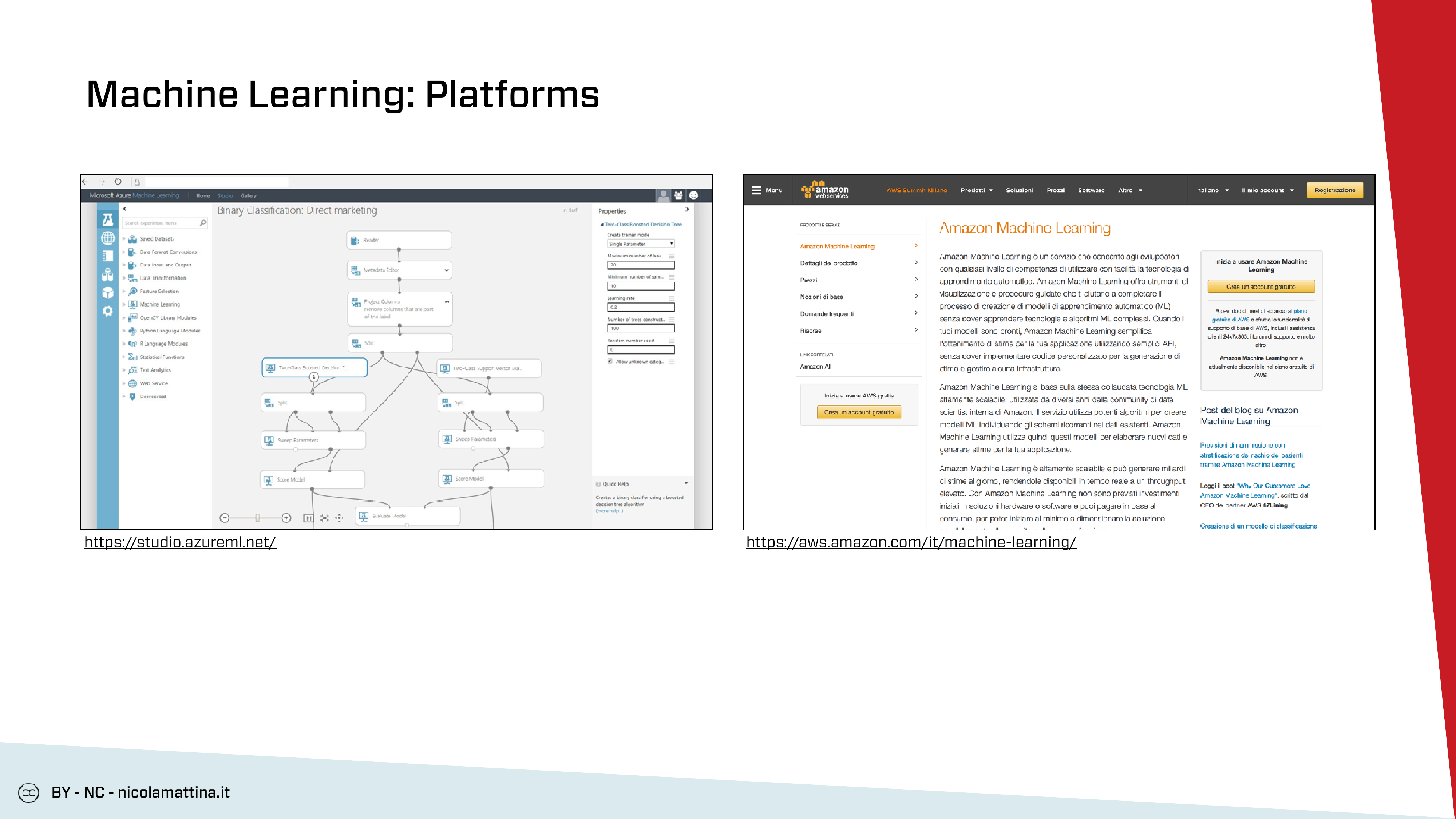The image size is (1456, 819).
Task: Click the feedback smiley icon in Azure header
Action: [x=693, y=195]
